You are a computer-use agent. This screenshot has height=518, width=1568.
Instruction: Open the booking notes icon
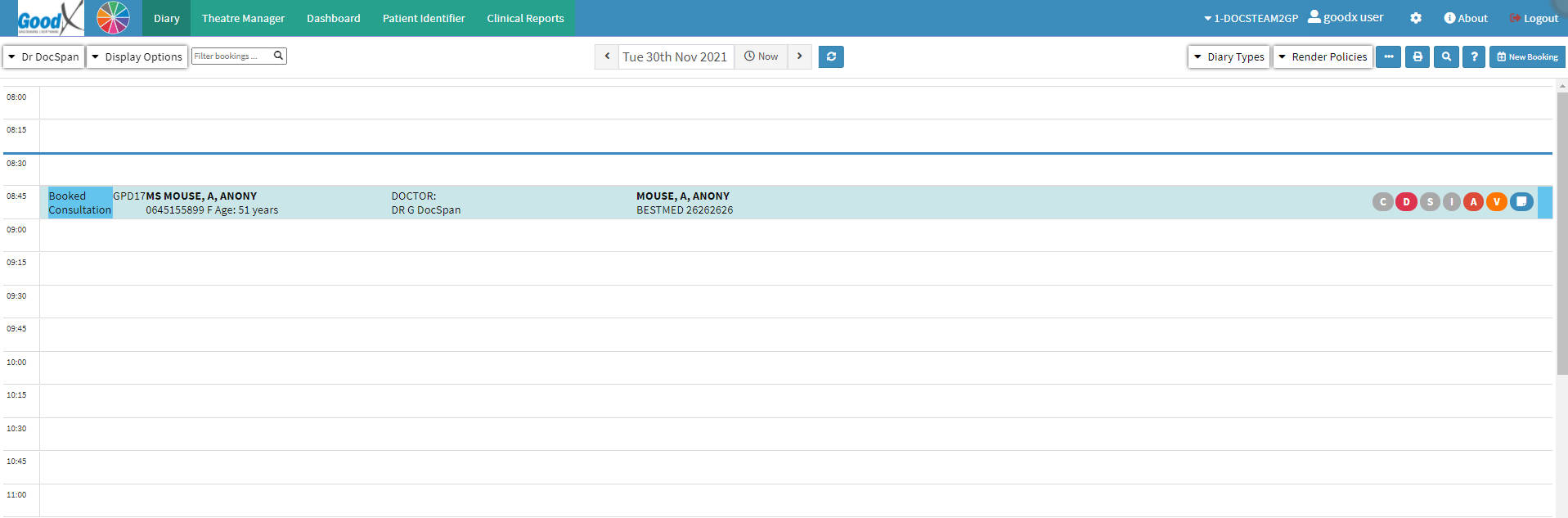click(1521, 201)
